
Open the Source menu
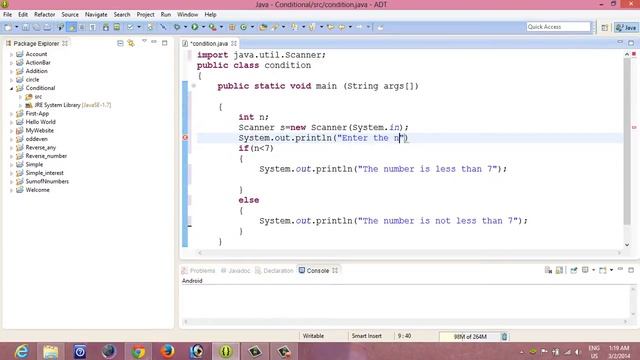pyautogui.click(x=70, y=15)
